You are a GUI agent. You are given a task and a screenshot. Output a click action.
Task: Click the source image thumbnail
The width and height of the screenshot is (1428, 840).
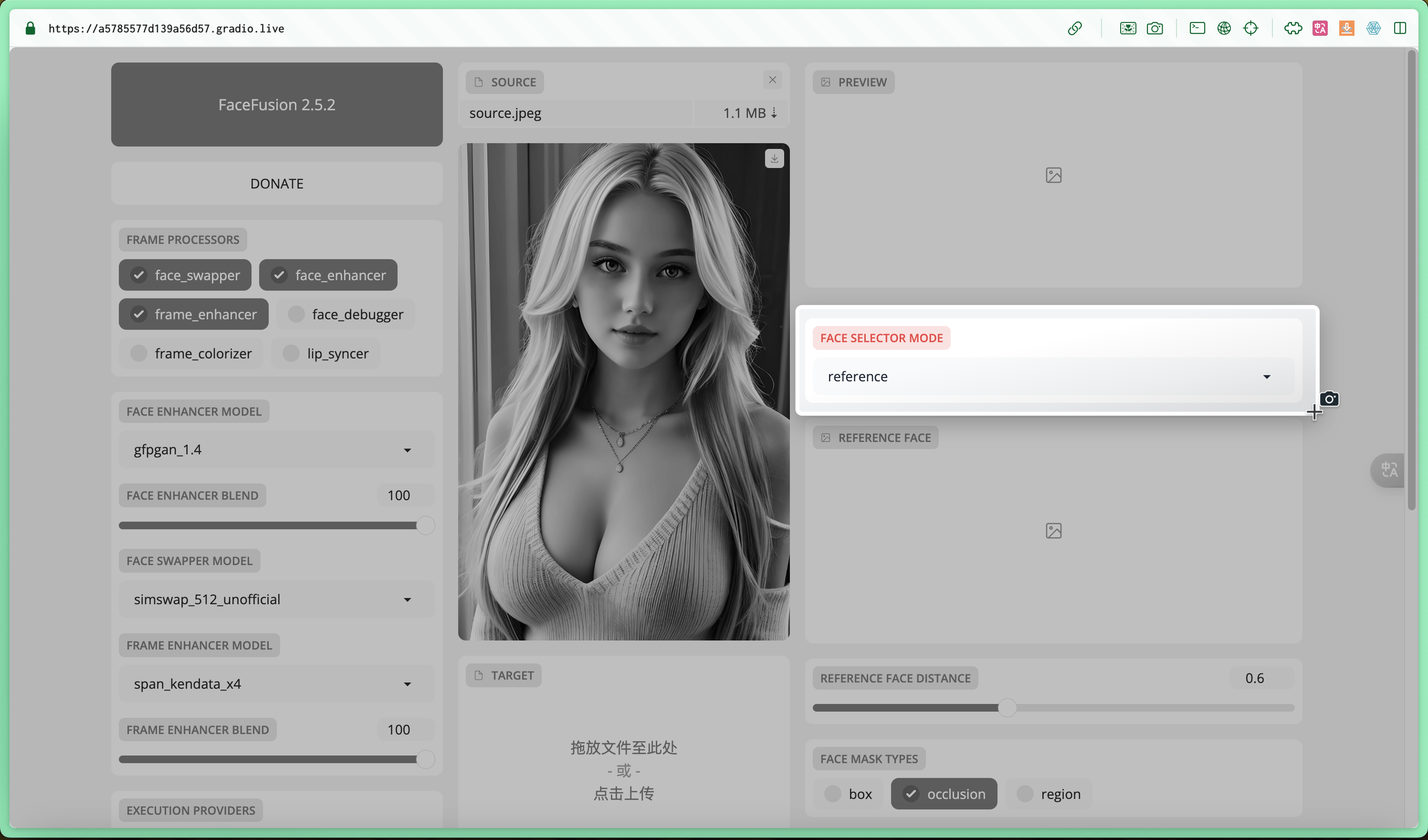click(623, 392)
